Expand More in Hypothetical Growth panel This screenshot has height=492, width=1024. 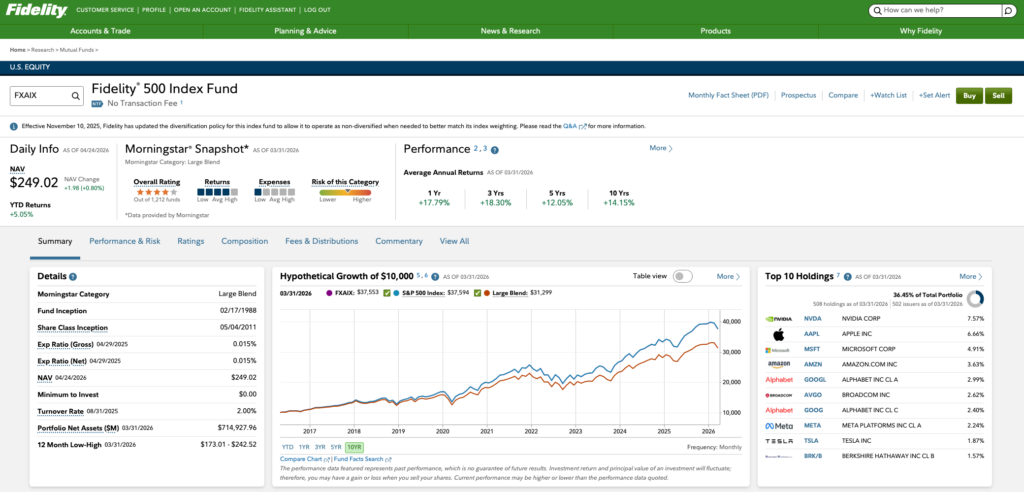(x=728, y=276)
